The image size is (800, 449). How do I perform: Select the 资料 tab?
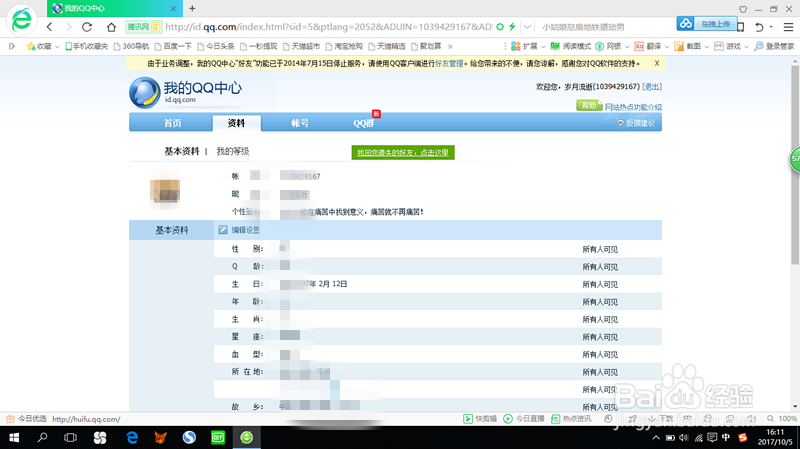pyautogui.click(x=236, y=123)
